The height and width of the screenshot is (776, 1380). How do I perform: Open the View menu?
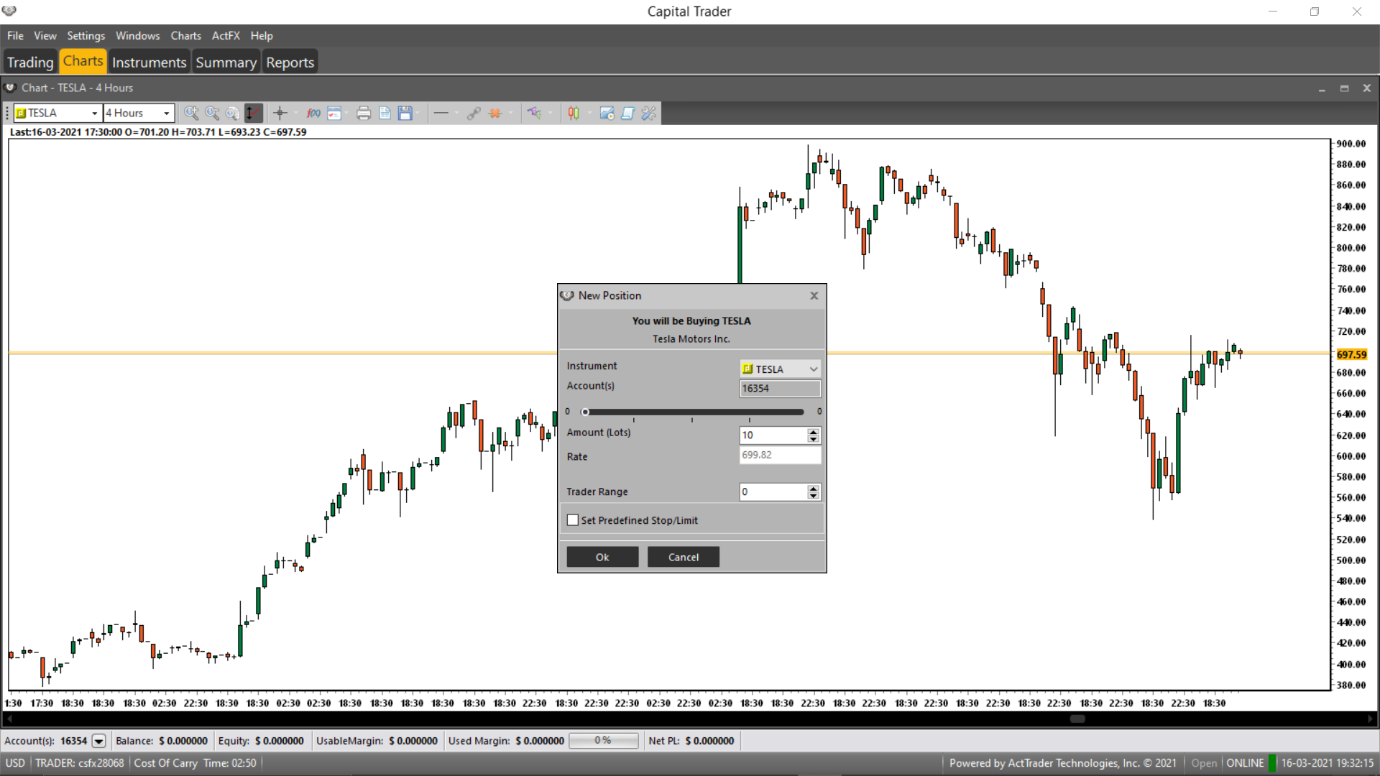(45, 36)
